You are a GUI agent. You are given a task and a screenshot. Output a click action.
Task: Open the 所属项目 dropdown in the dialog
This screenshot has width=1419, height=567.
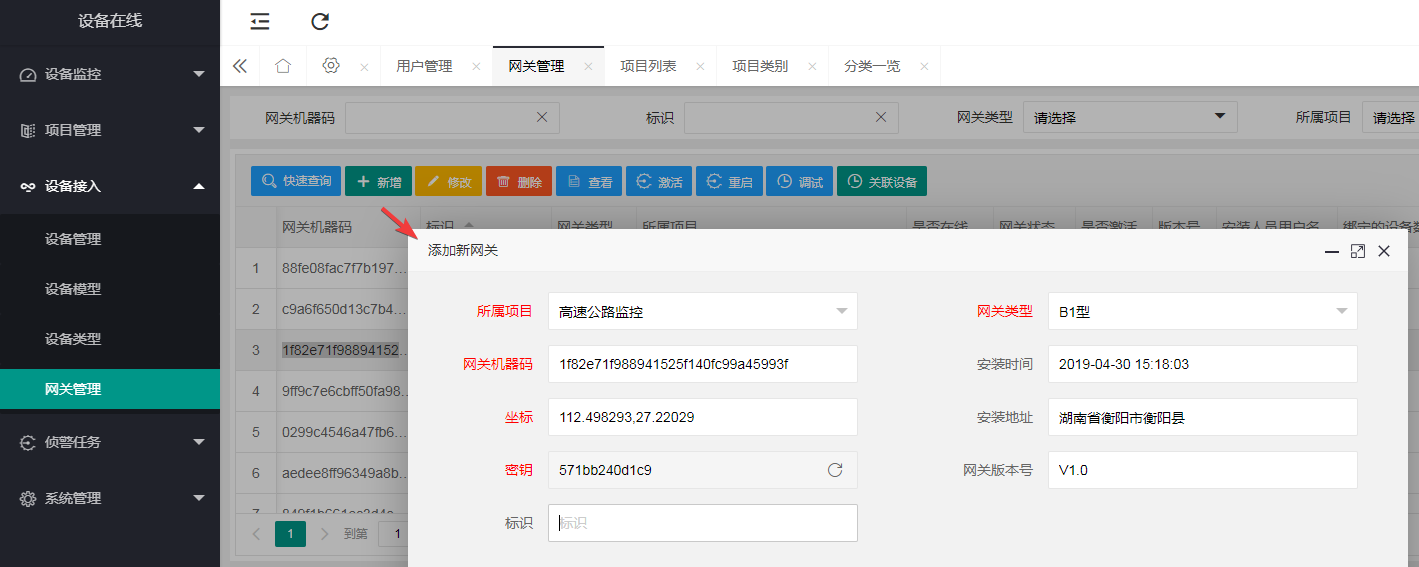pyautogui.click(x=703, y=311)
